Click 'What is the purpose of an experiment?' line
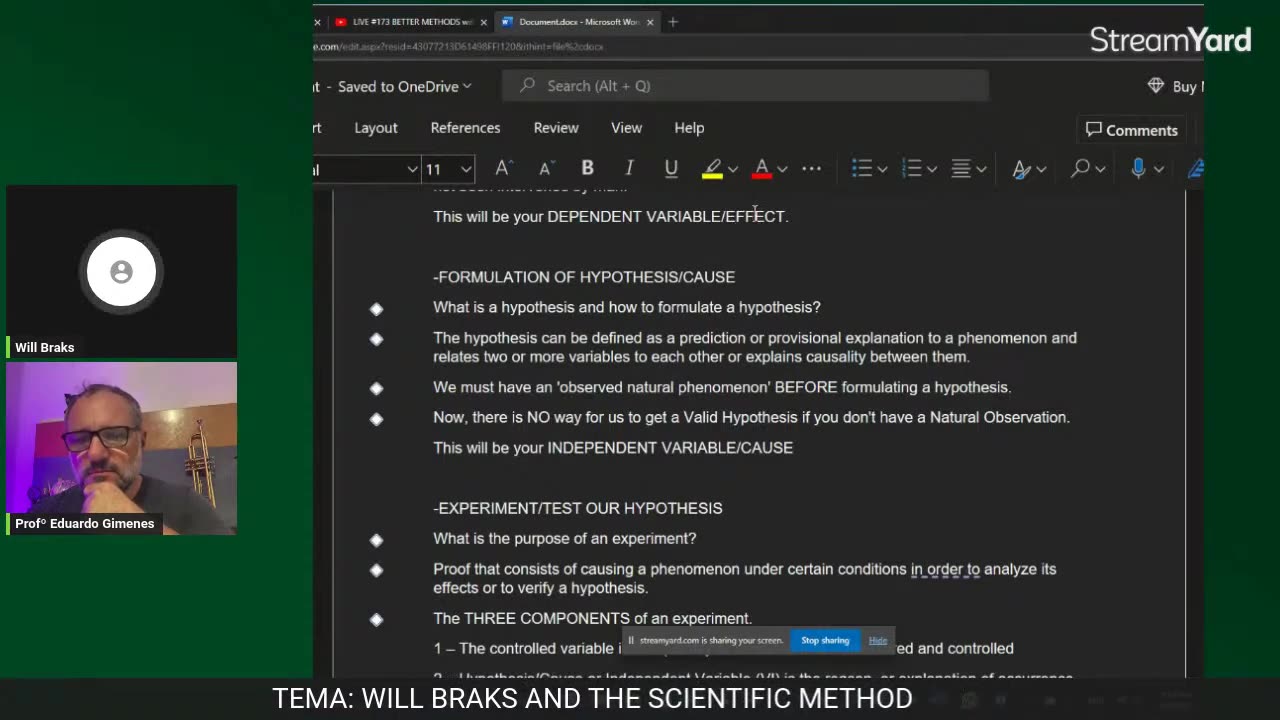Viewport: 1280px width, 720px height. [x=565, y=538]
